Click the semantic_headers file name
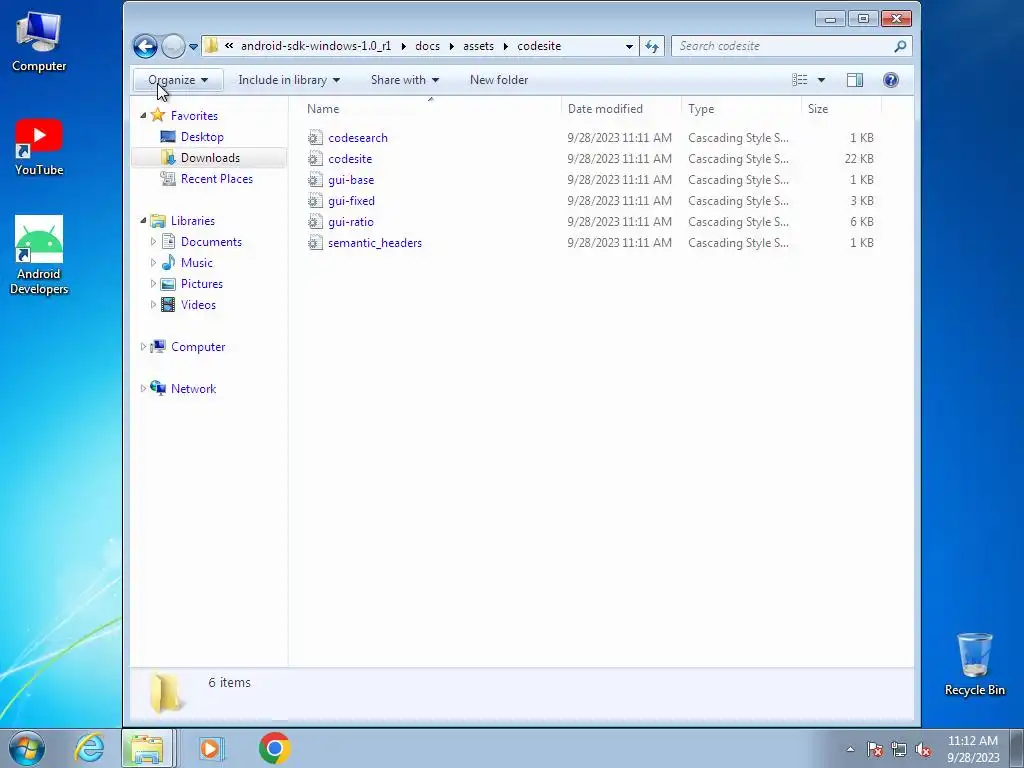1024x768 pixels. point(375,243)
